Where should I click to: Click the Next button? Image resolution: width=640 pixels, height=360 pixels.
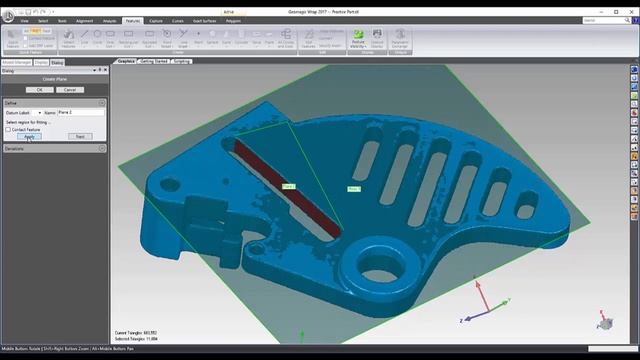(80, 136)
